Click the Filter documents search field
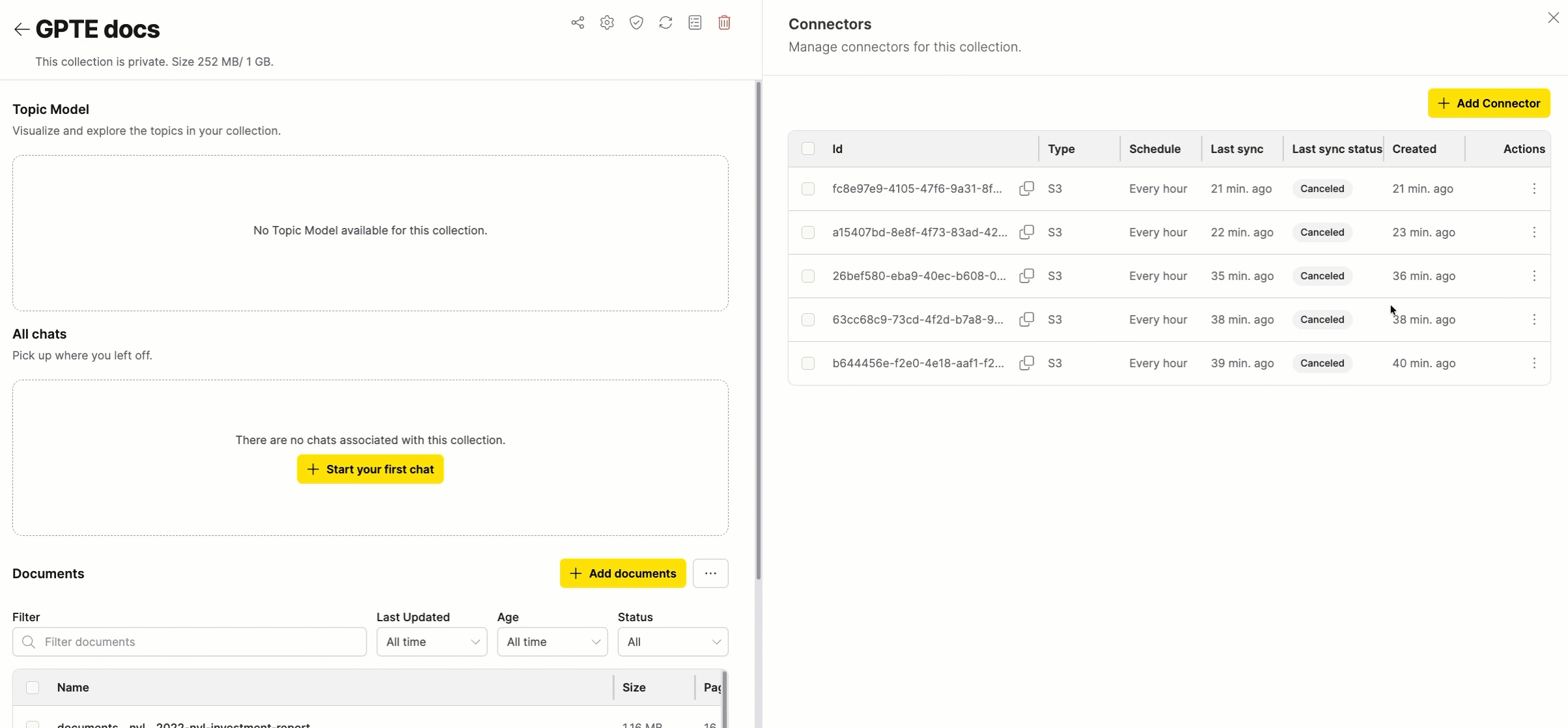The height and width of the screenshot is (728, 1568). (189, 641)
